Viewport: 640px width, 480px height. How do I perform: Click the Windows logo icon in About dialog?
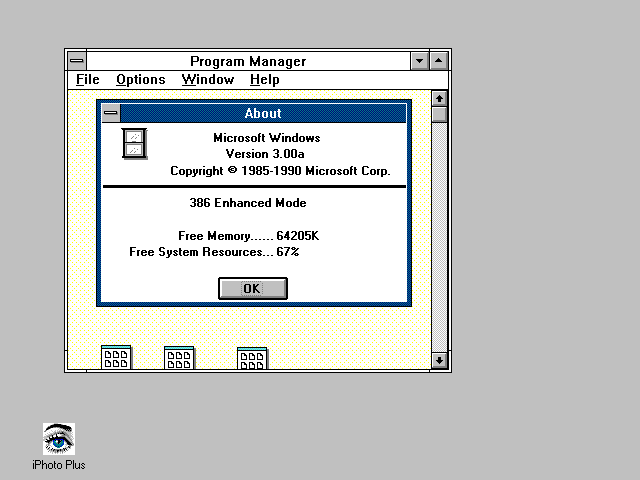[x=134, y=144]
